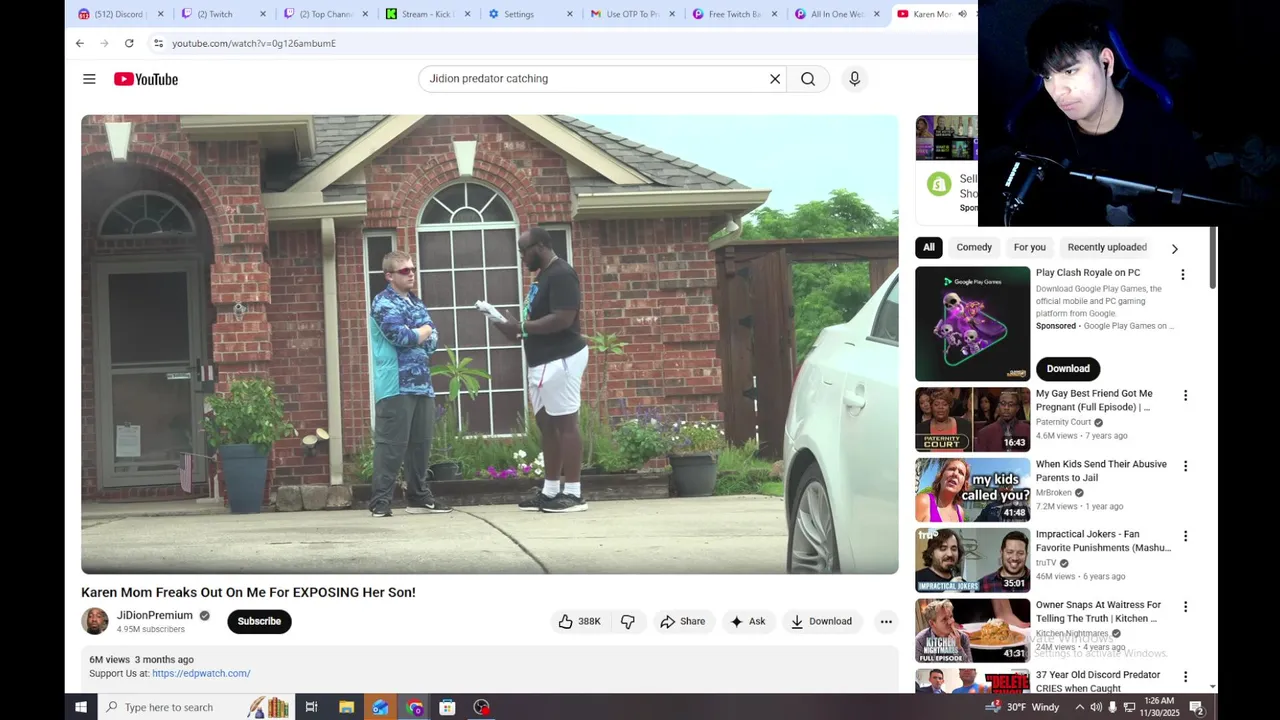Image resolution: width=1280 pixels, height=720 pixels.
Task: Open 'When Kids Send Their Abusive Parents' video
Action: click(x=1101, y=471)
